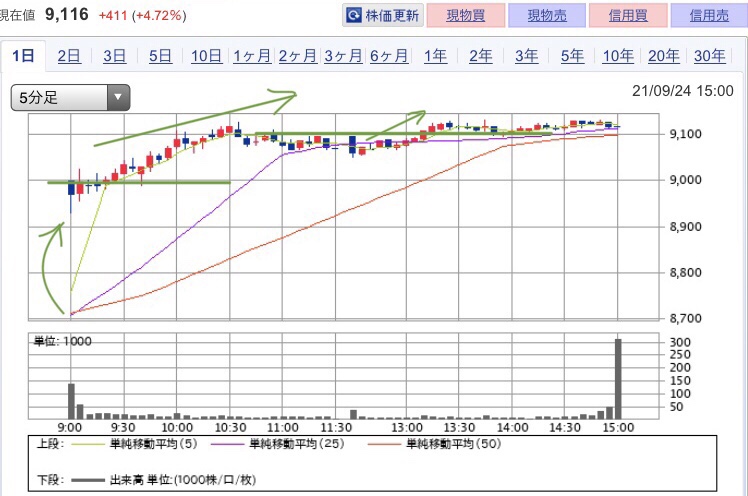Click the 5分足 dropdown arrow
Screen dimensions: 748x496
(118, 98)
